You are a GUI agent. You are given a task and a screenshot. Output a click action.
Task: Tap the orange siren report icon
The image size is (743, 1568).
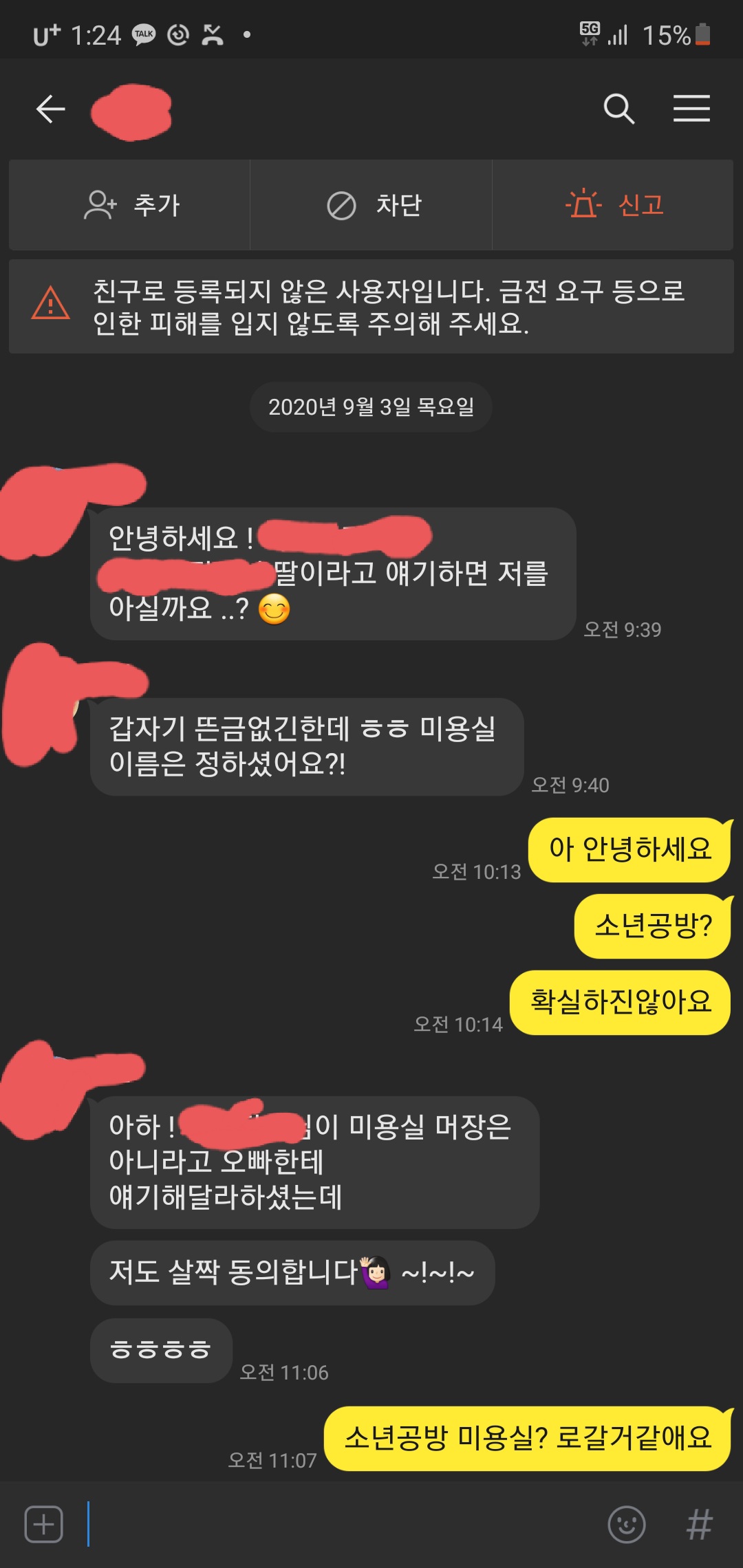click(583, 204)
